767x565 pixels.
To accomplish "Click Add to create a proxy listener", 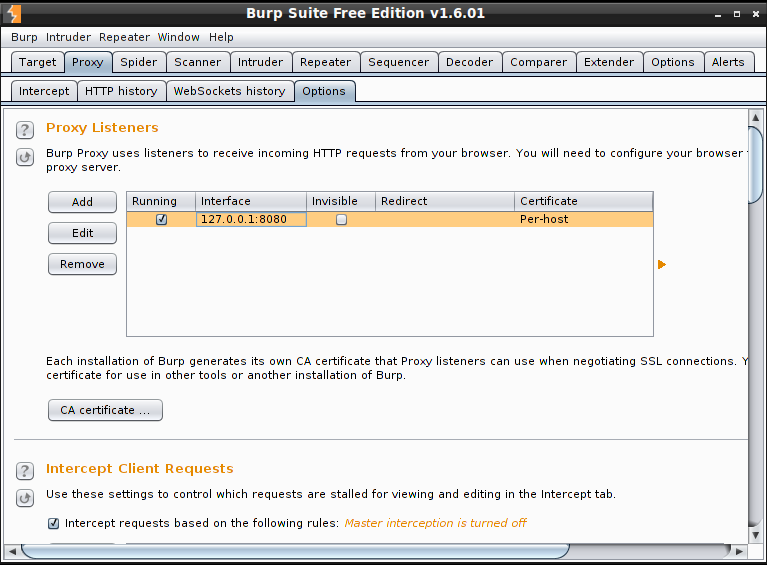I will (82, 202).
